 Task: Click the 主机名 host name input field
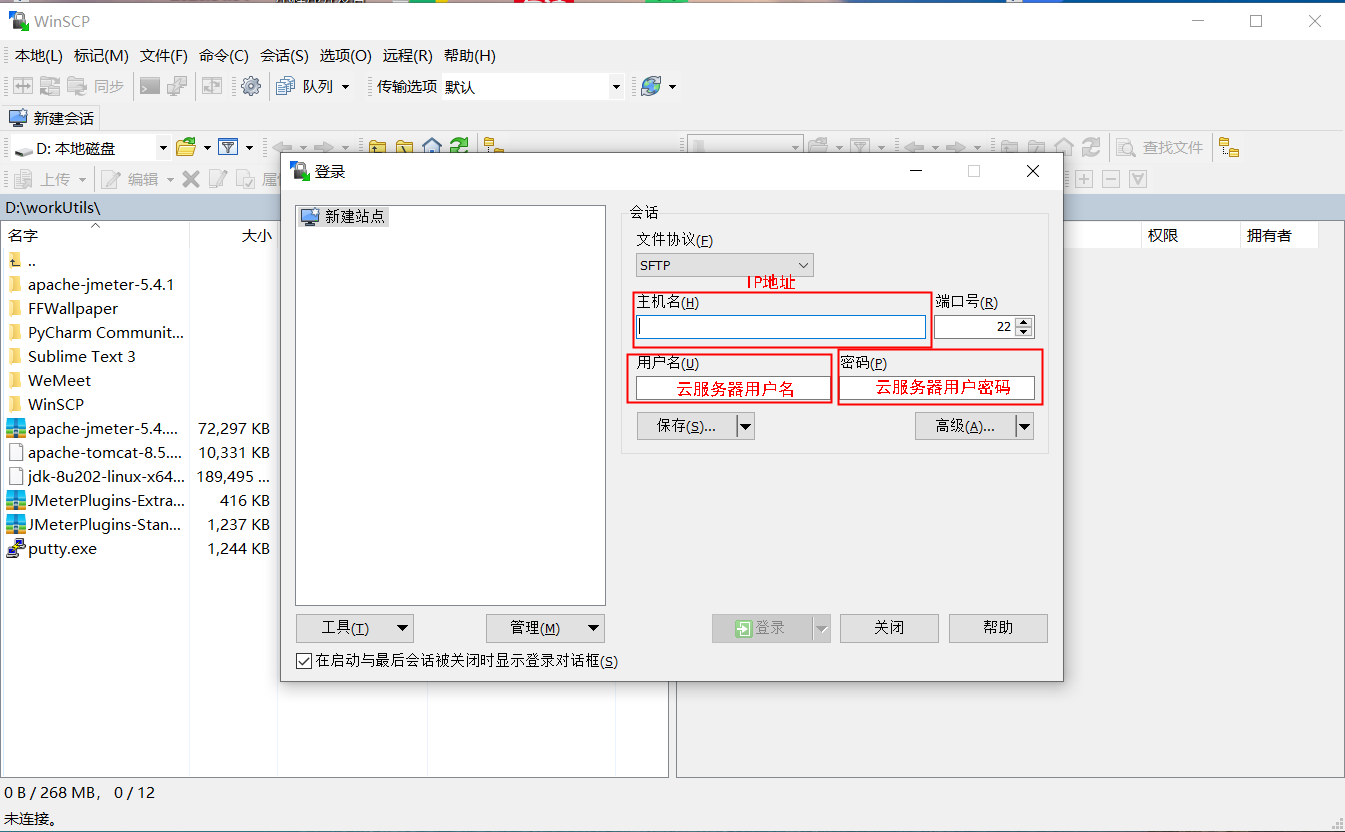coord(781,327)
